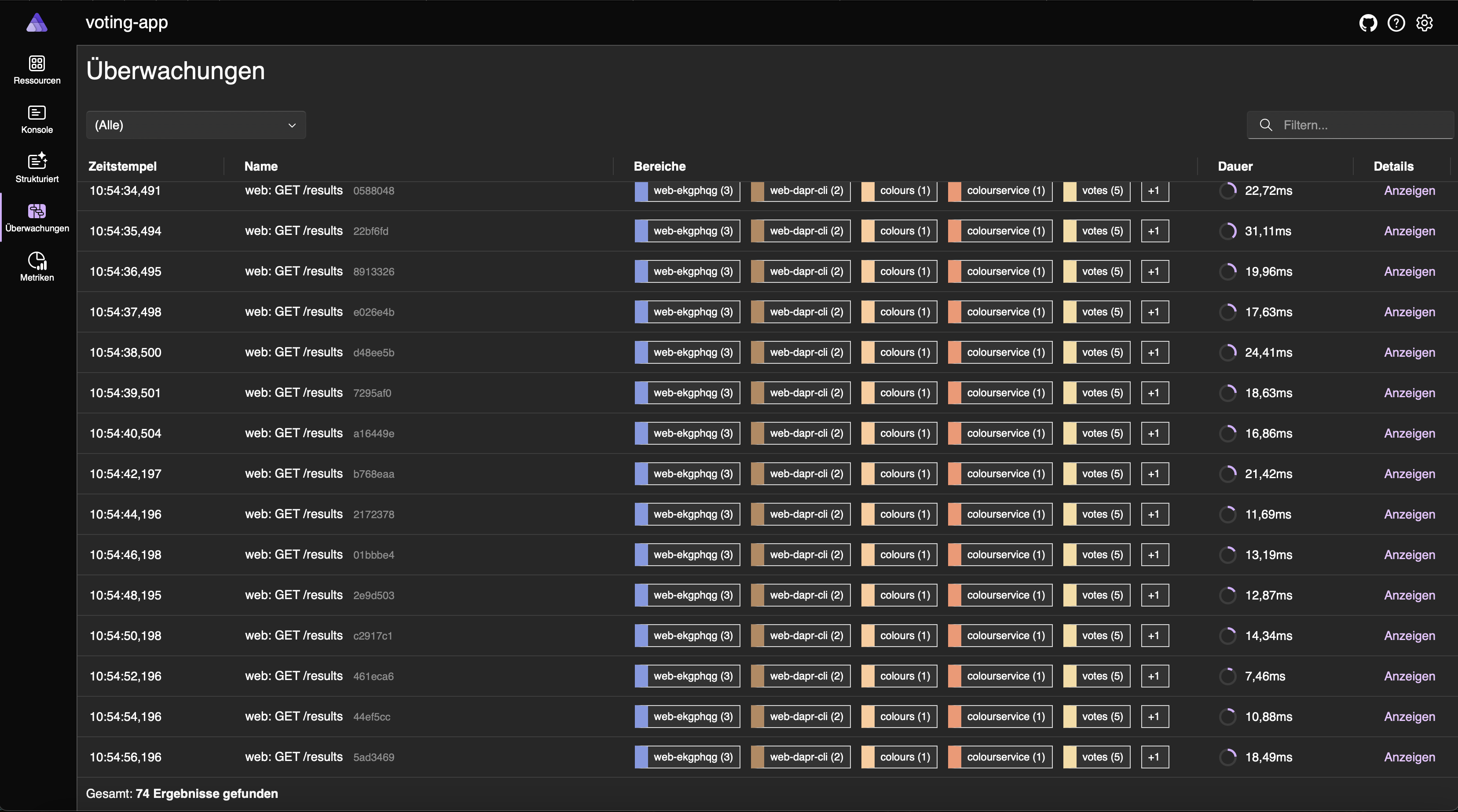Image resolution: width=1458 pixels, height=812 pixels.
Task: Sort by Dauer column header
Action: pyautogui.click(x=1235, y=166)
